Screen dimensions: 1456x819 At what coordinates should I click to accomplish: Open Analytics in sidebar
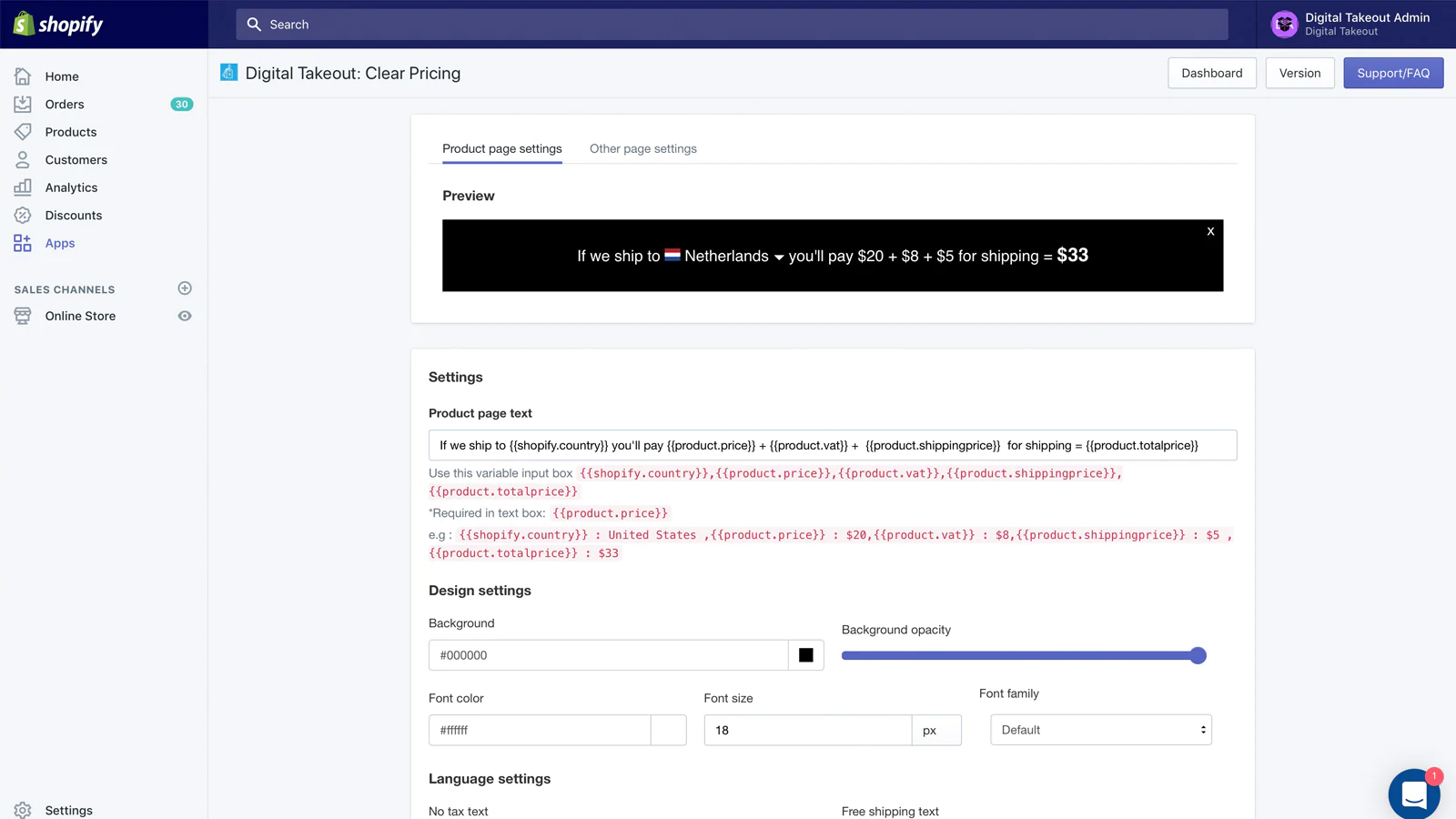click(71, 187)
